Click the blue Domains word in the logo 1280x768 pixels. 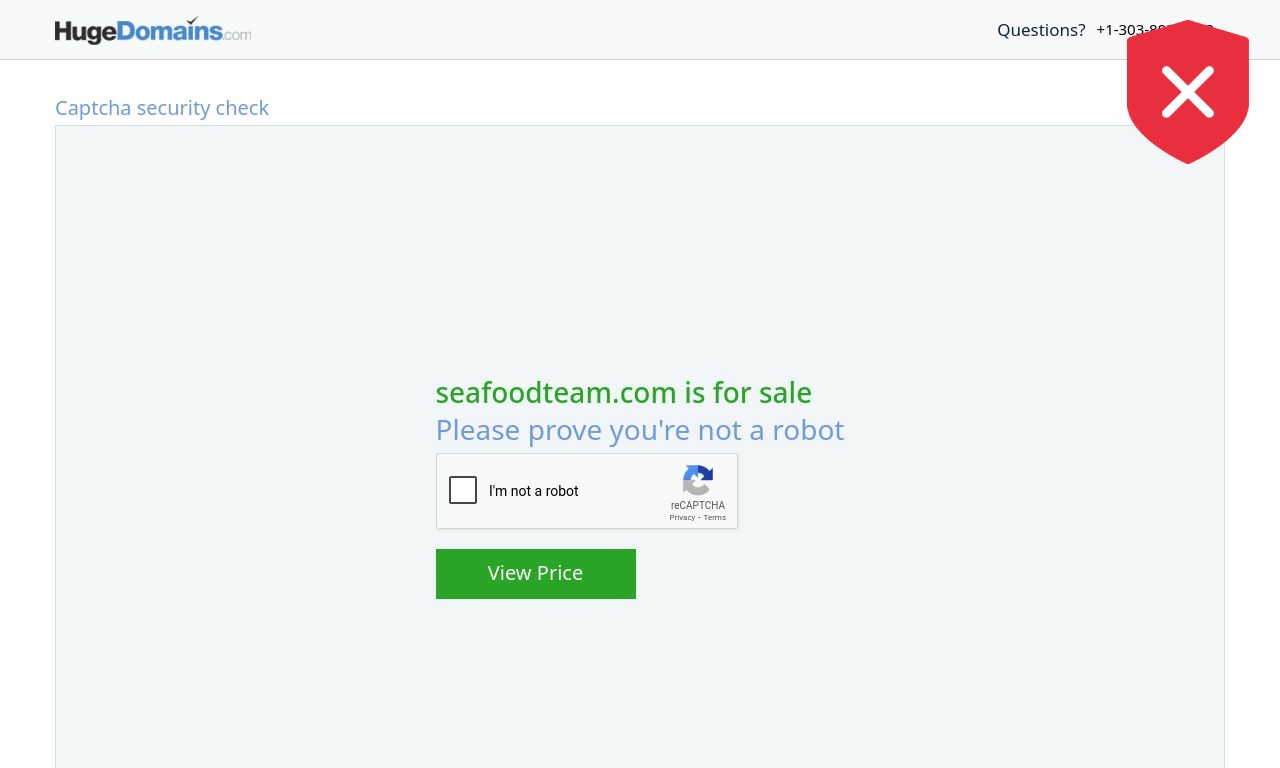point(170,31)
